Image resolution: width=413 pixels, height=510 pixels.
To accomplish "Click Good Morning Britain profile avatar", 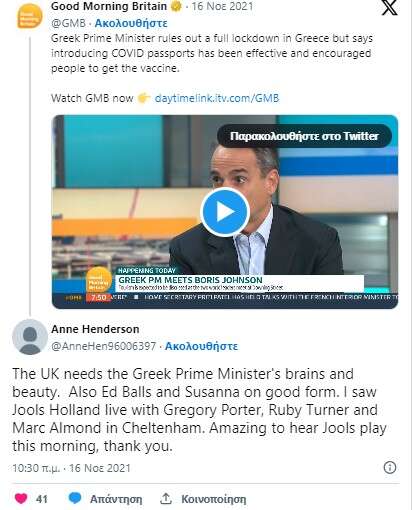I will click(x=30, y=16).
